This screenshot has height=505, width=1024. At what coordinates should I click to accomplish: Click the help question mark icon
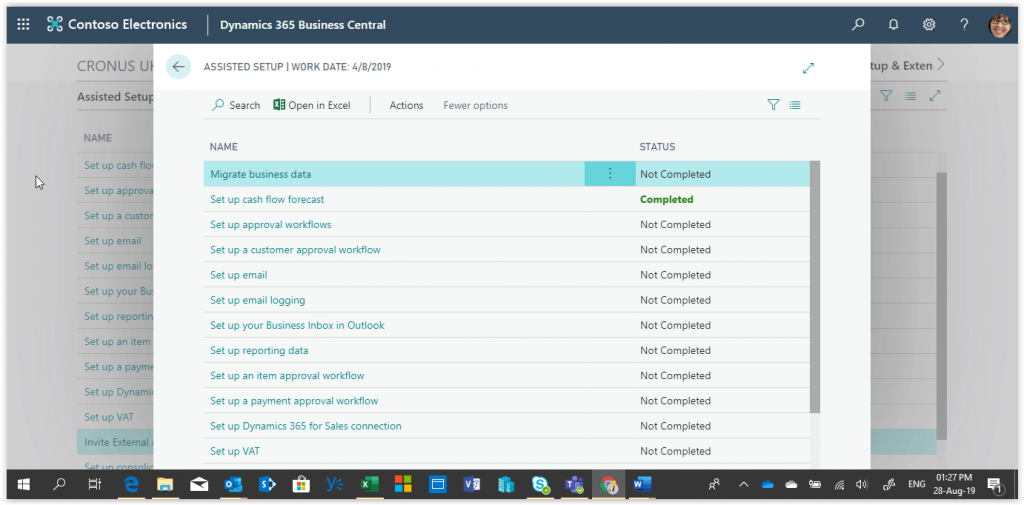[964, 25]
